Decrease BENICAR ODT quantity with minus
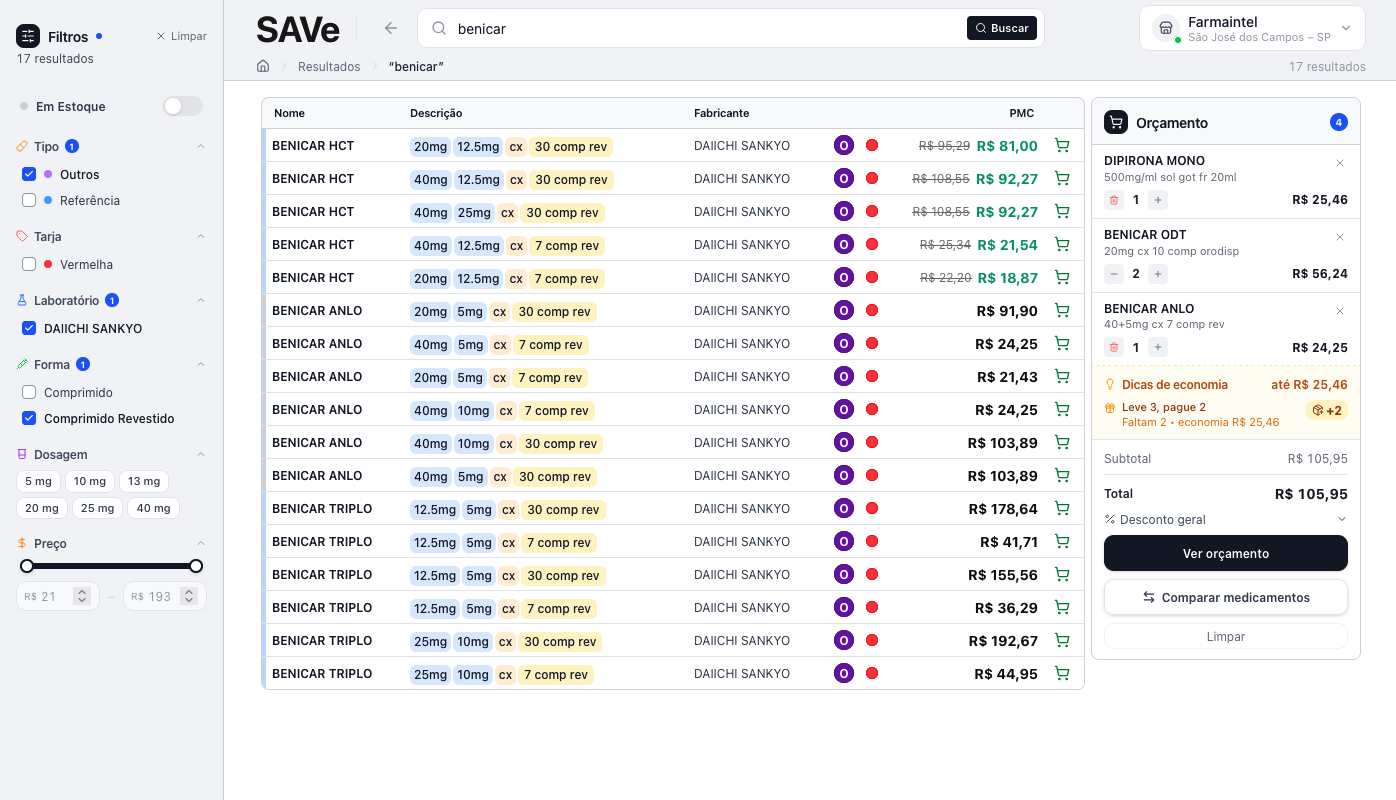 pos(1114,274)
